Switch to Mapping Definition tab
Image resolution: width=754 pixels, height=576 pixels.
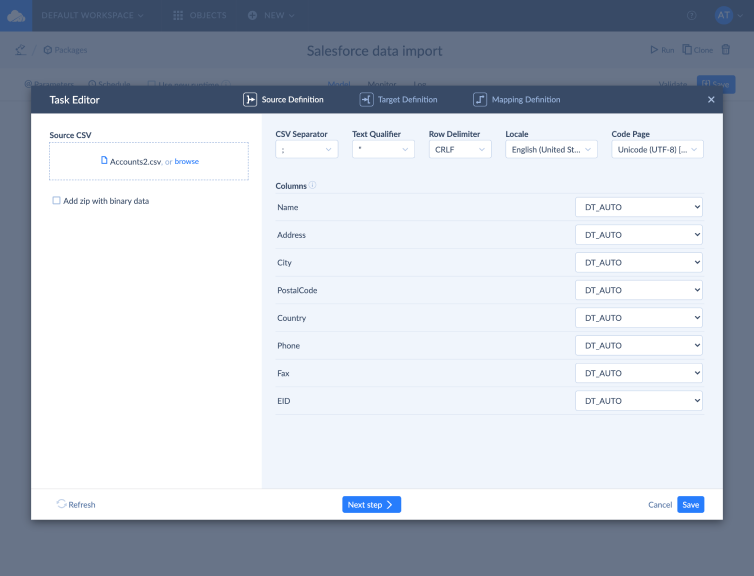pos(517,100)
